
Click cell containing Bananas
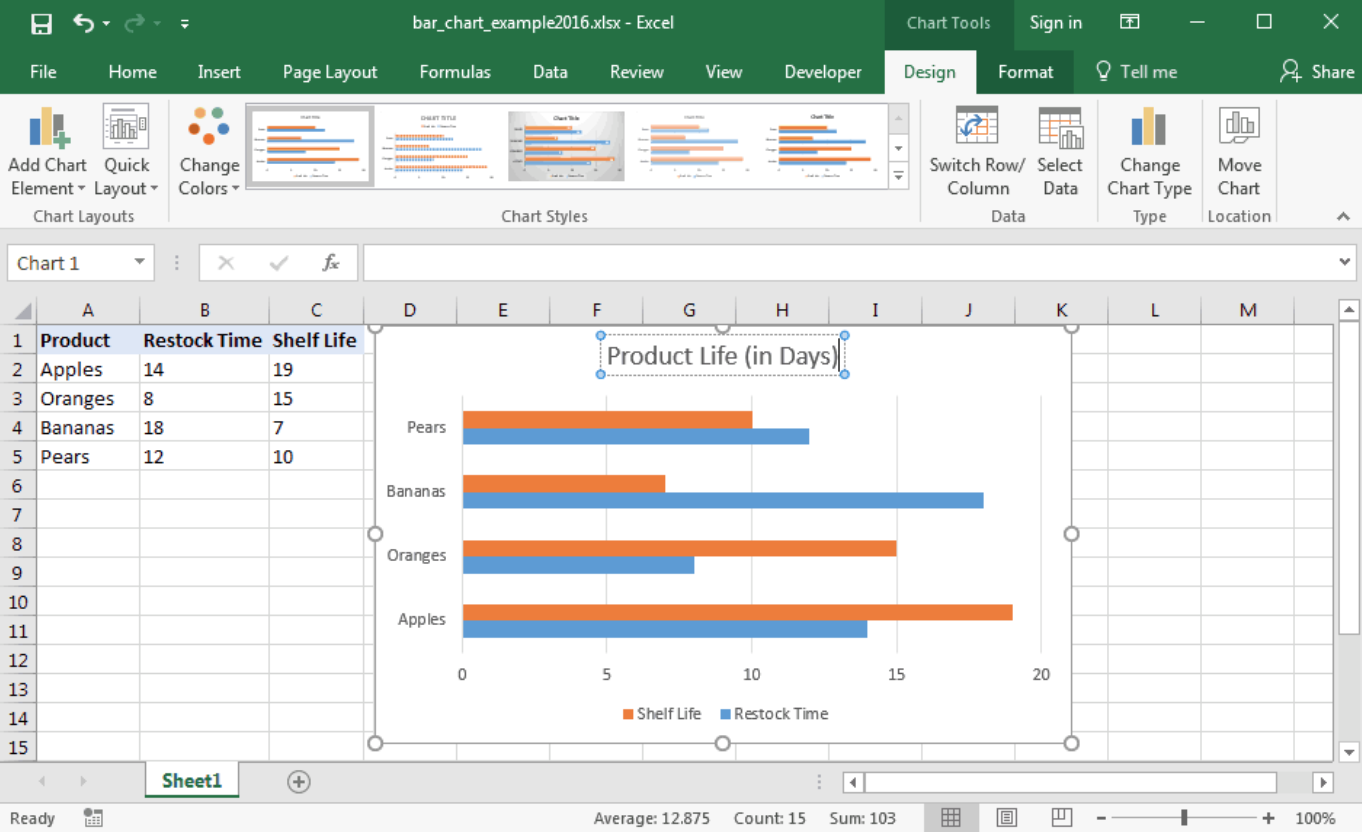(88, 428)
